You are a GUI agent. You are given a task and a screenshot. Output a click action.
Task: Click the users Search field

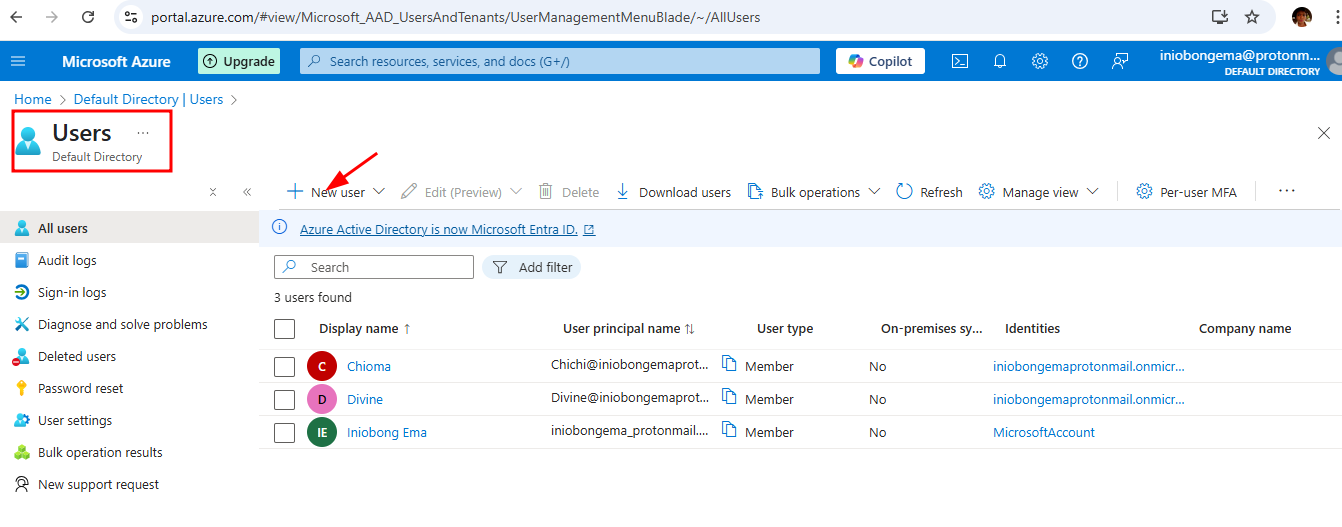coord(374,267)
